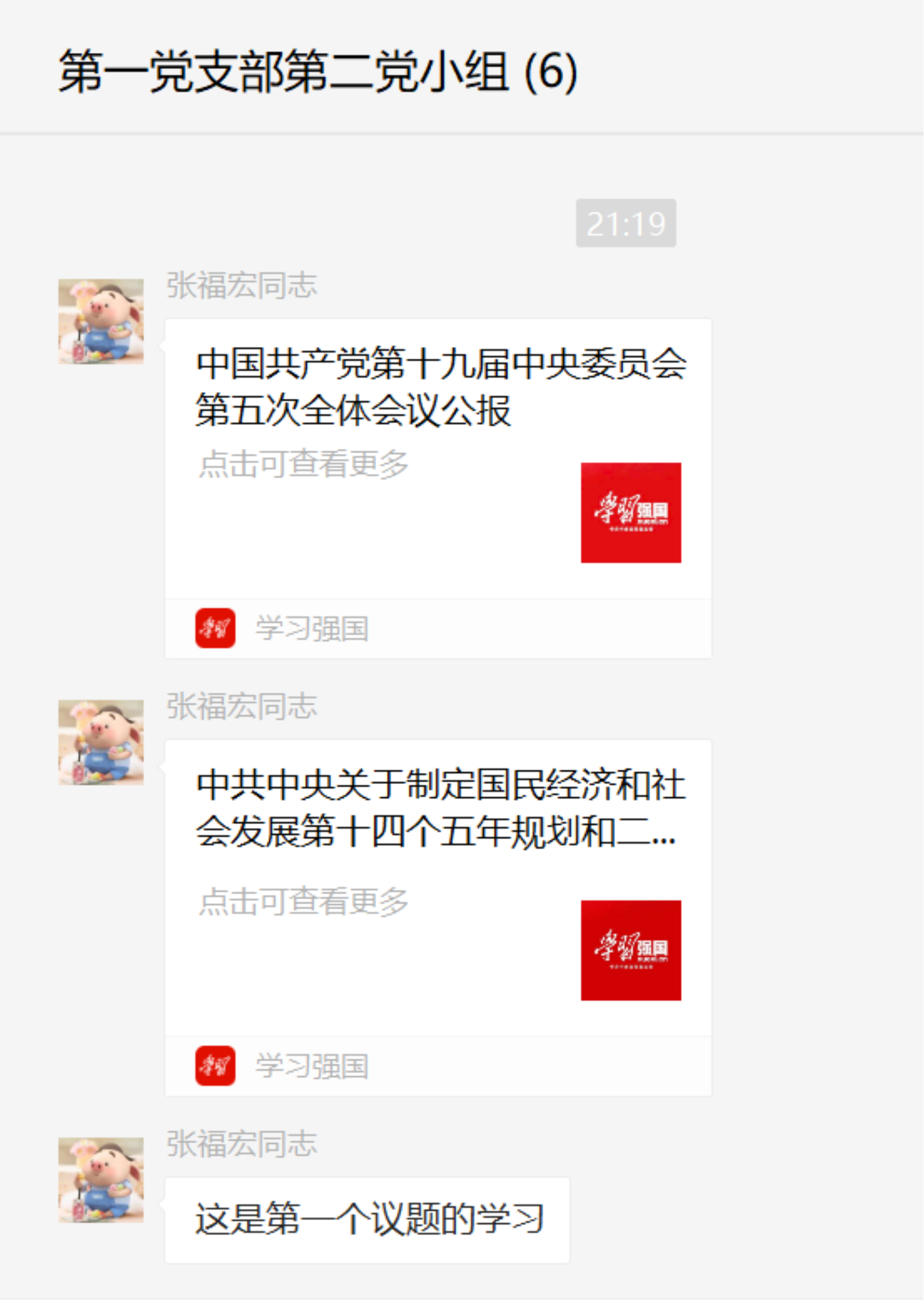Open the red 学习强国 thumbnail in the second card
The image size is (924, 1303).
click(x=631, y=951)
